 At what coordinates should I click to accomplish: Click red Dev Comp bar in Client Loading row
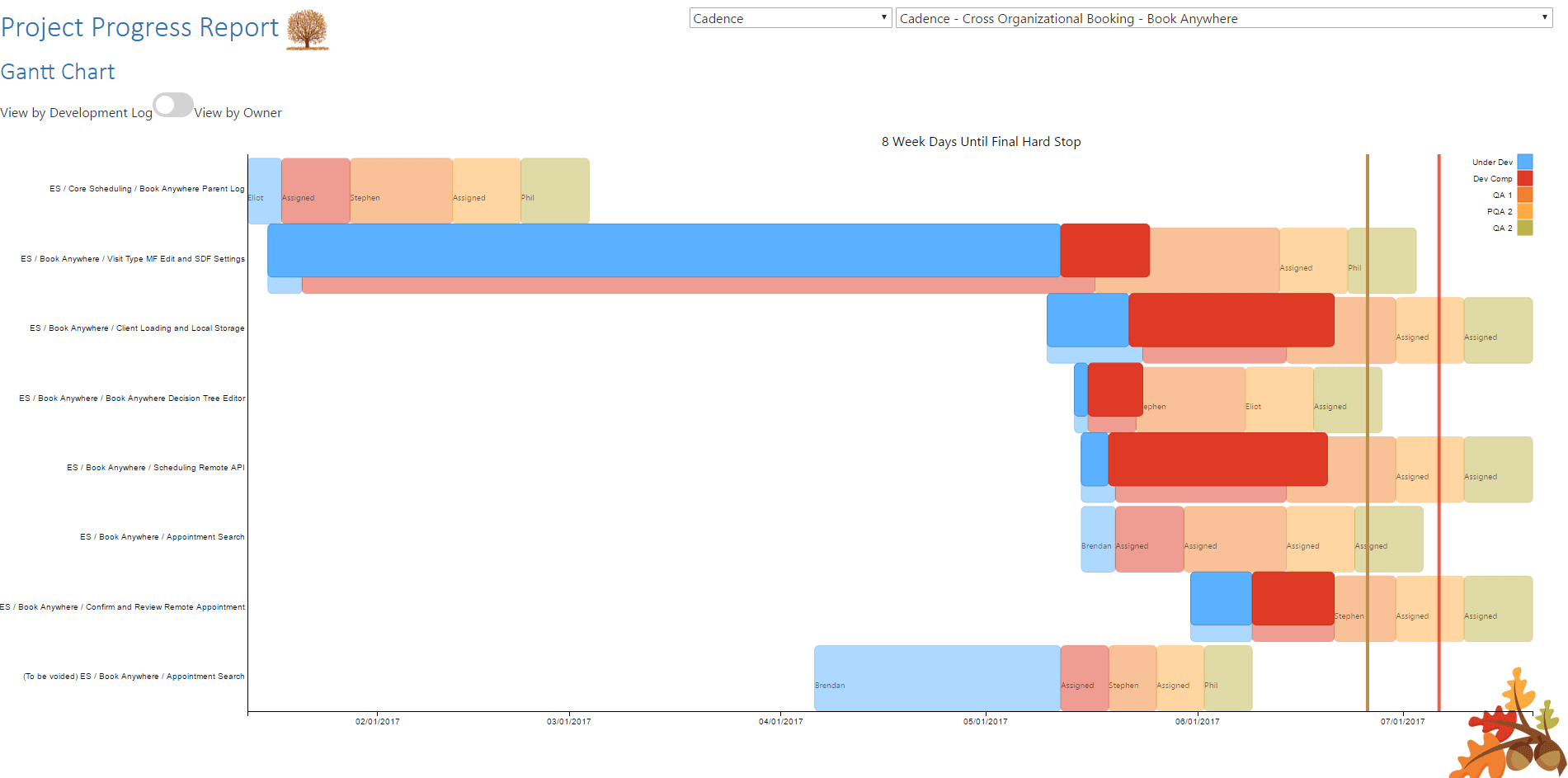pos(1231,320)
